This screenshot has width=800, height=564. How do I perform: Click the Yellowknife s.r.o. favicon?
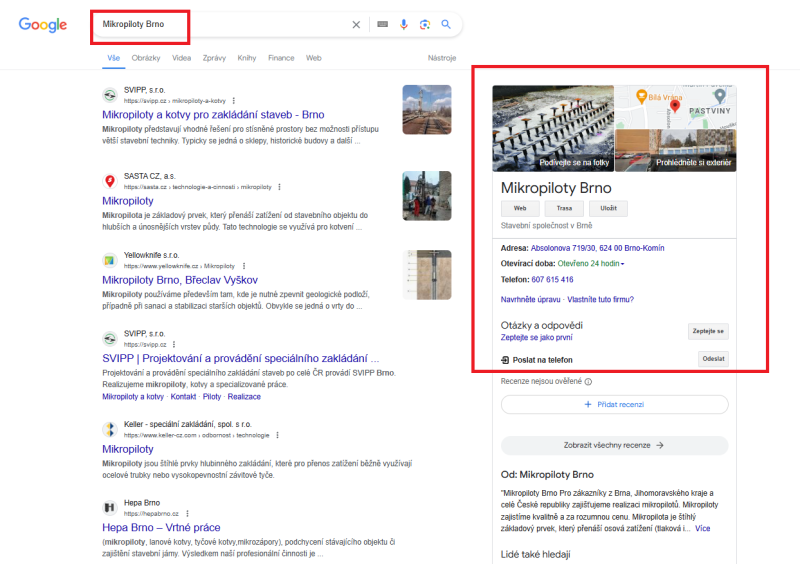tap(110, 260)
